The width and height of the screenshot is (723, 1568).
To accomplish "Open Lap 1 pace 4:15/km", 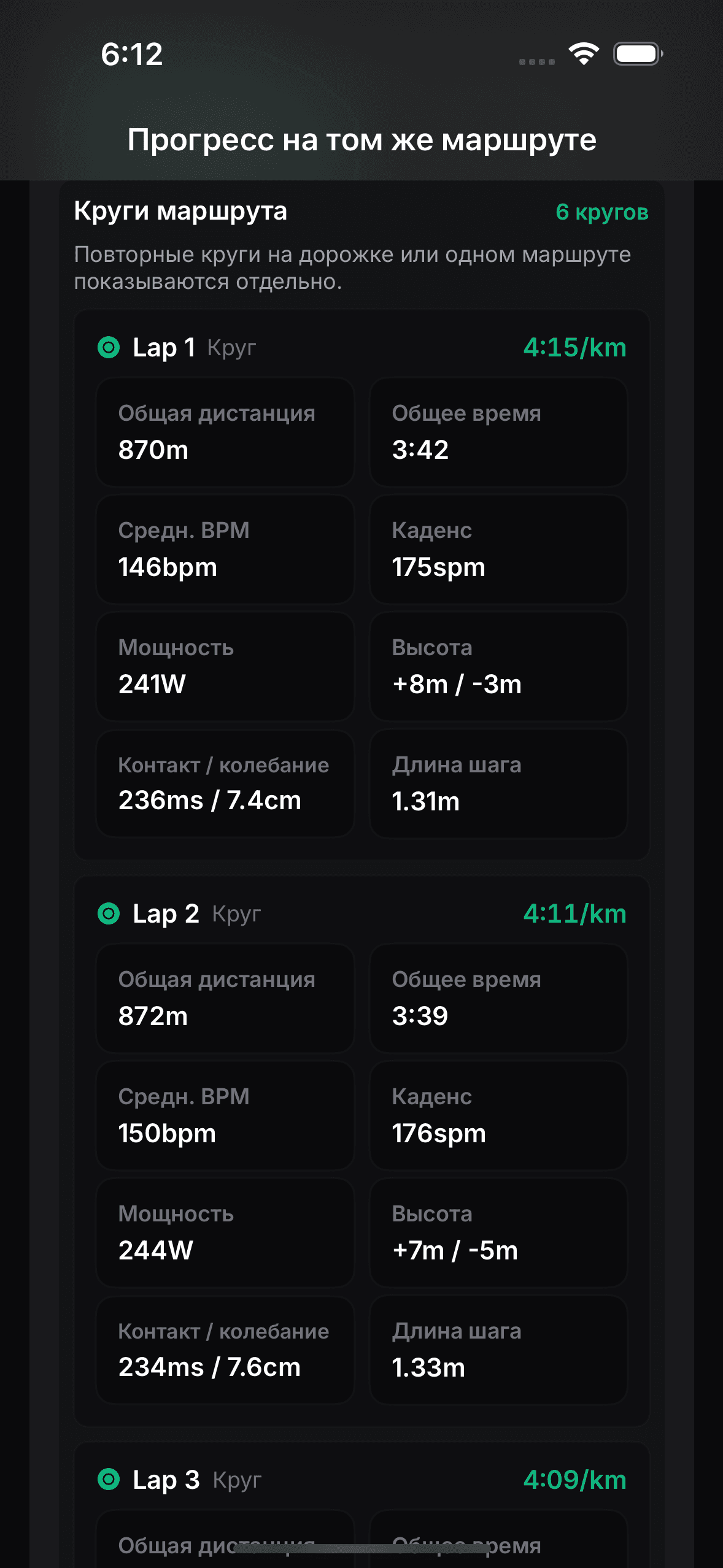I will [575, 347].
